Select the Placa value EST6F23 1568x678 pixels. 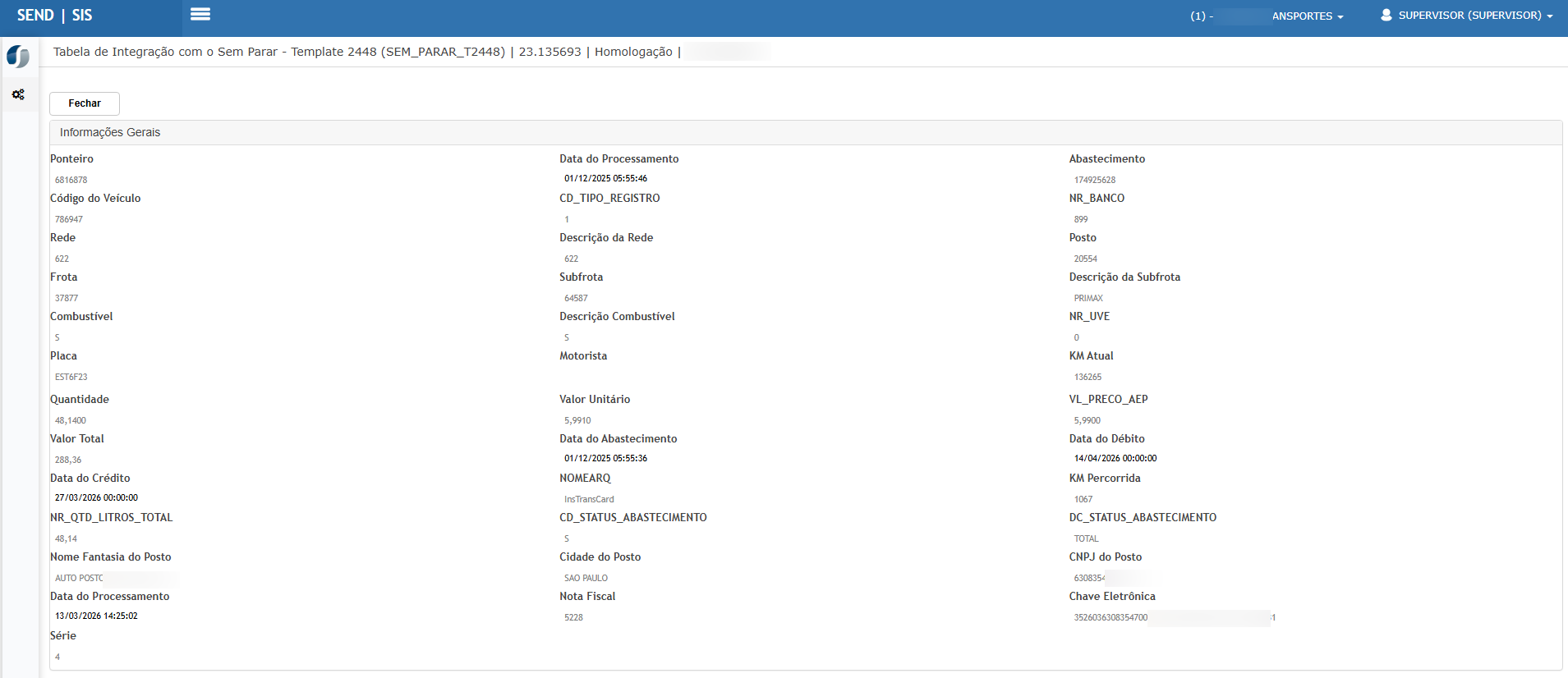click(x=71, y=377)
